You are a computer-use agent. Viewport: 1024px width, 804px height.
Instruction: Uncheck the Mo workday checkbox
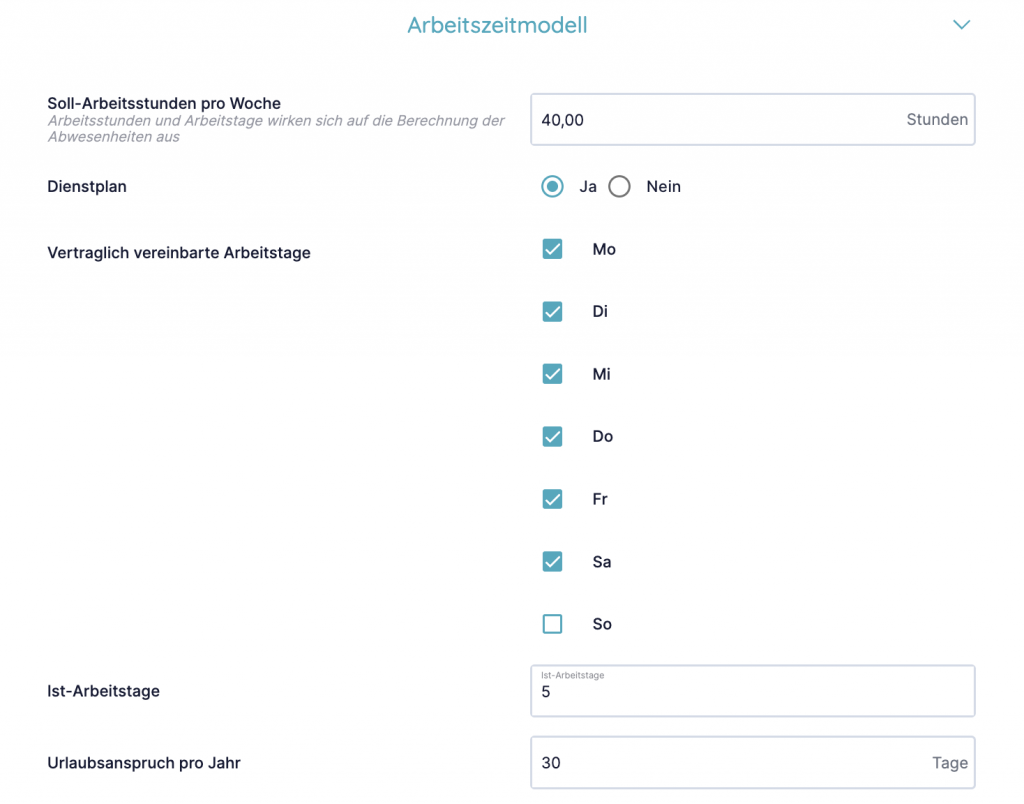click(552, 249)
